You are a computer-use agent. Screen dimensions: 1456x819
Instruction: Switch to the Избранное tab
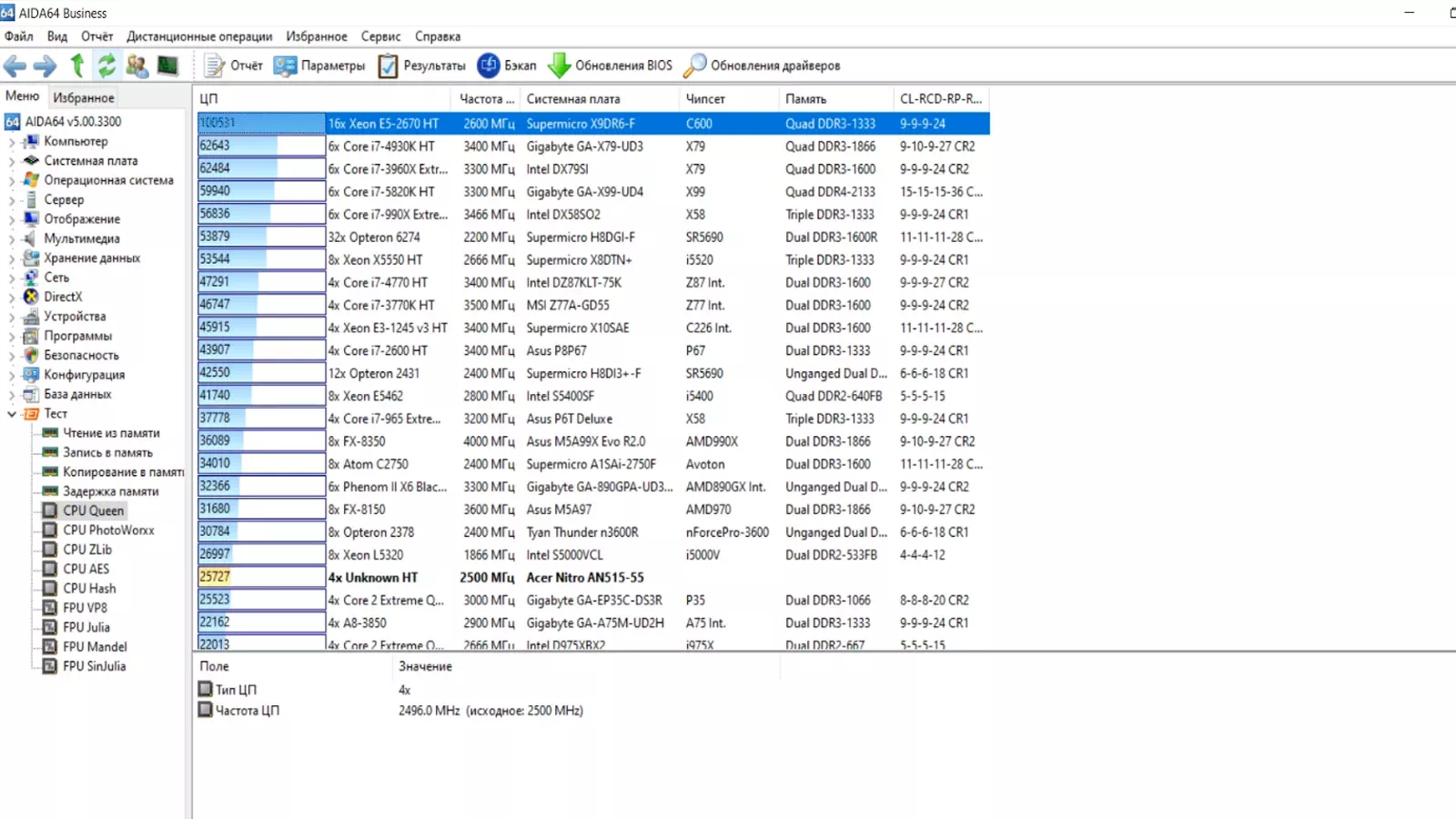point(84,97)
